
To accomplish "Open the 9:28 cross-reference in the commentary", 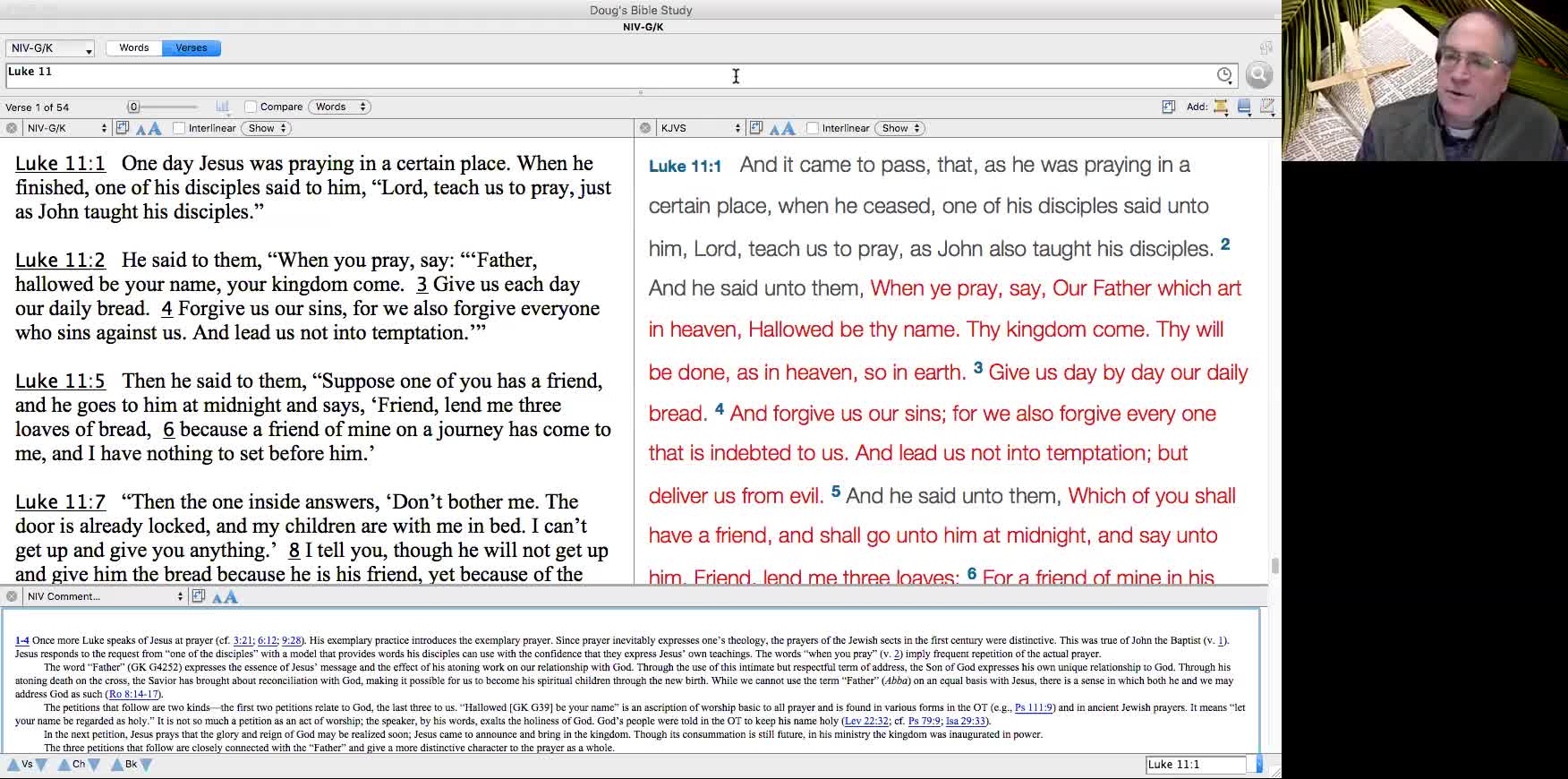I will pos(291,640).
